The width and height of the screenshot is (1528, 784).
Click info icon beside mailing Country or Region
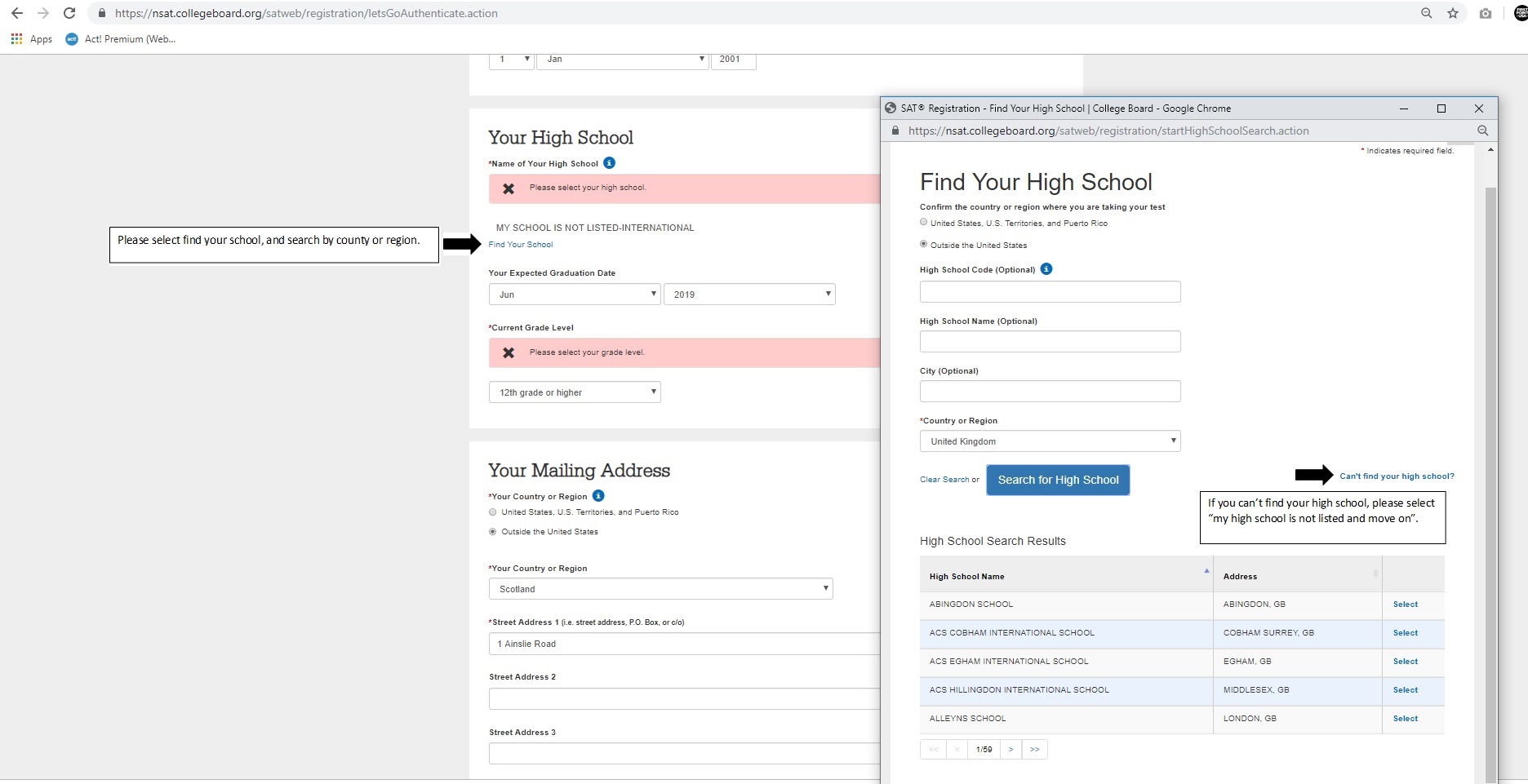pyautogui.click(x=598, y=496)
